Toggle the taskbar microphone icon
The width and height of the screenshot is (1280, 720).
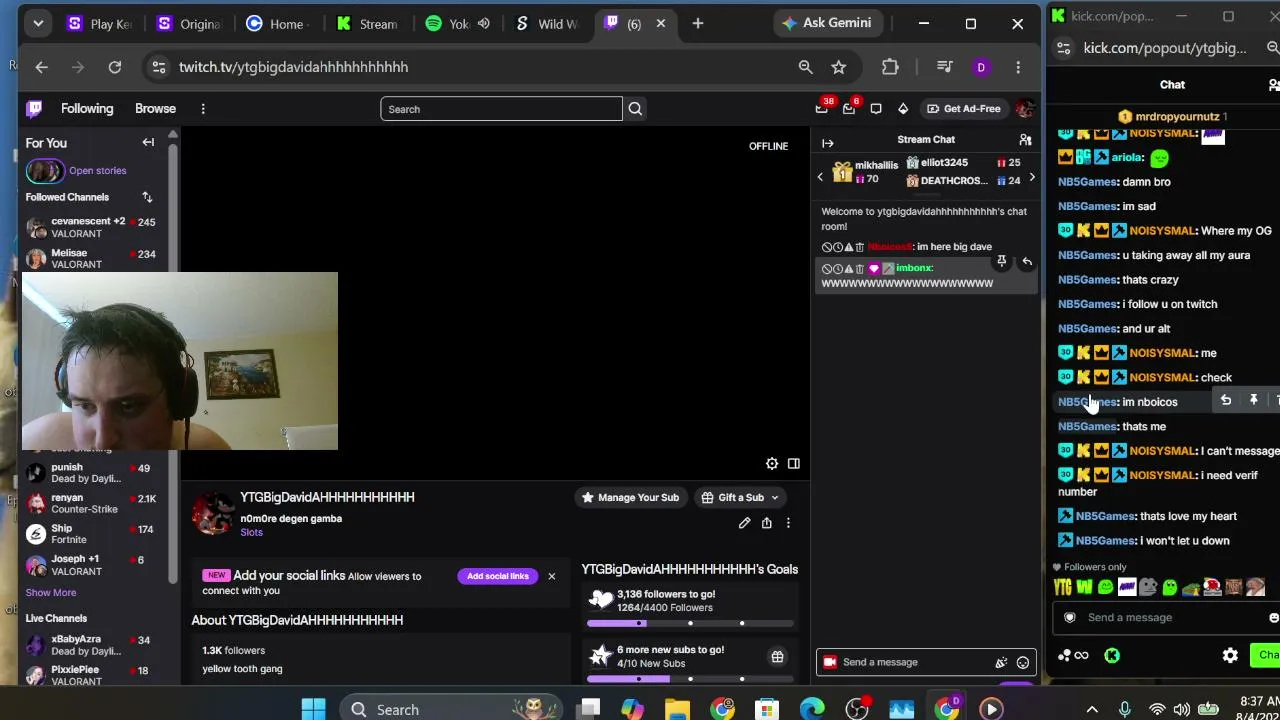tap(1125, 709)
